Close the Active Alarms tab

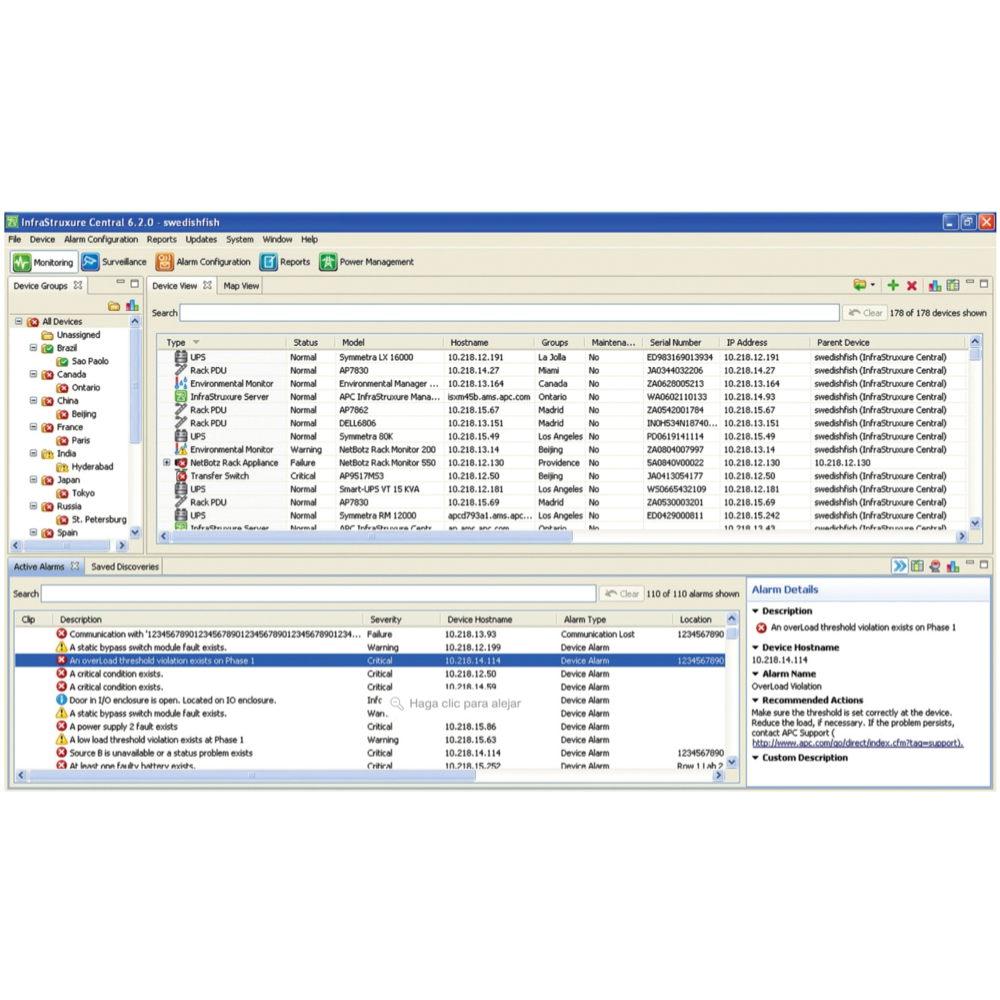[75, 566]
